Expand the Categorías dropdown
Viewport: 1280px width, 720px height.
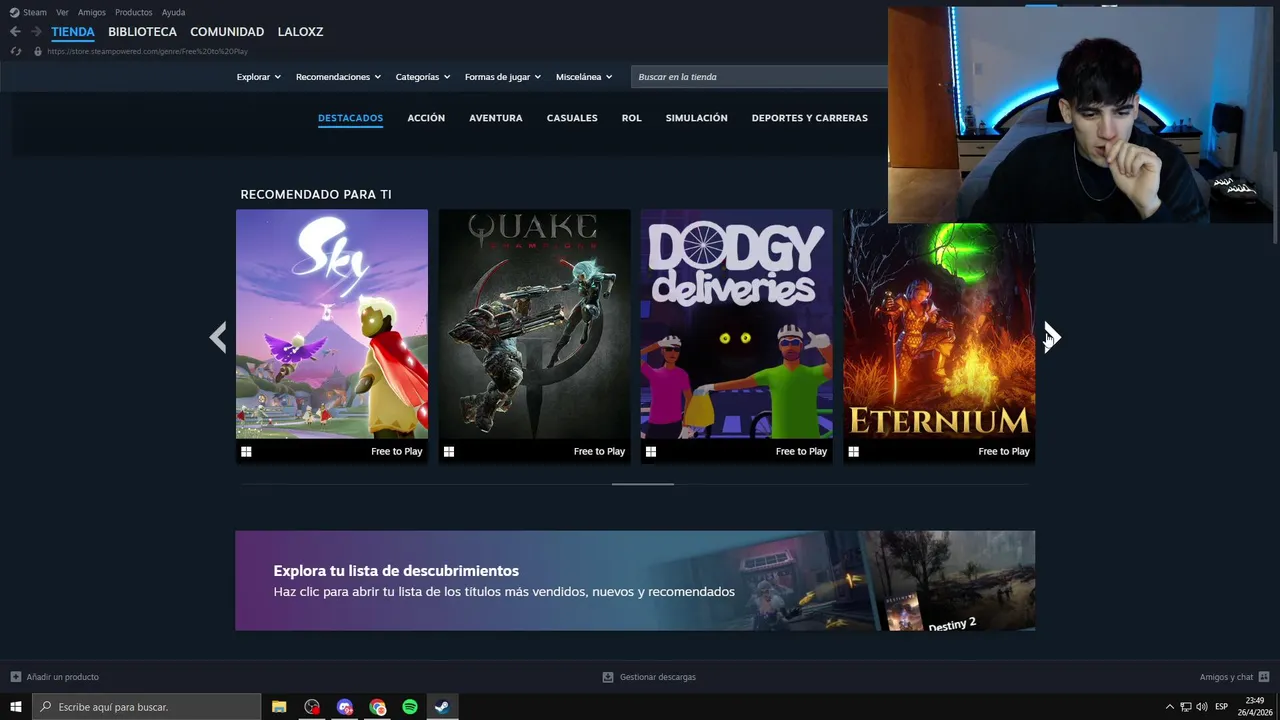(x=423, y=77)
